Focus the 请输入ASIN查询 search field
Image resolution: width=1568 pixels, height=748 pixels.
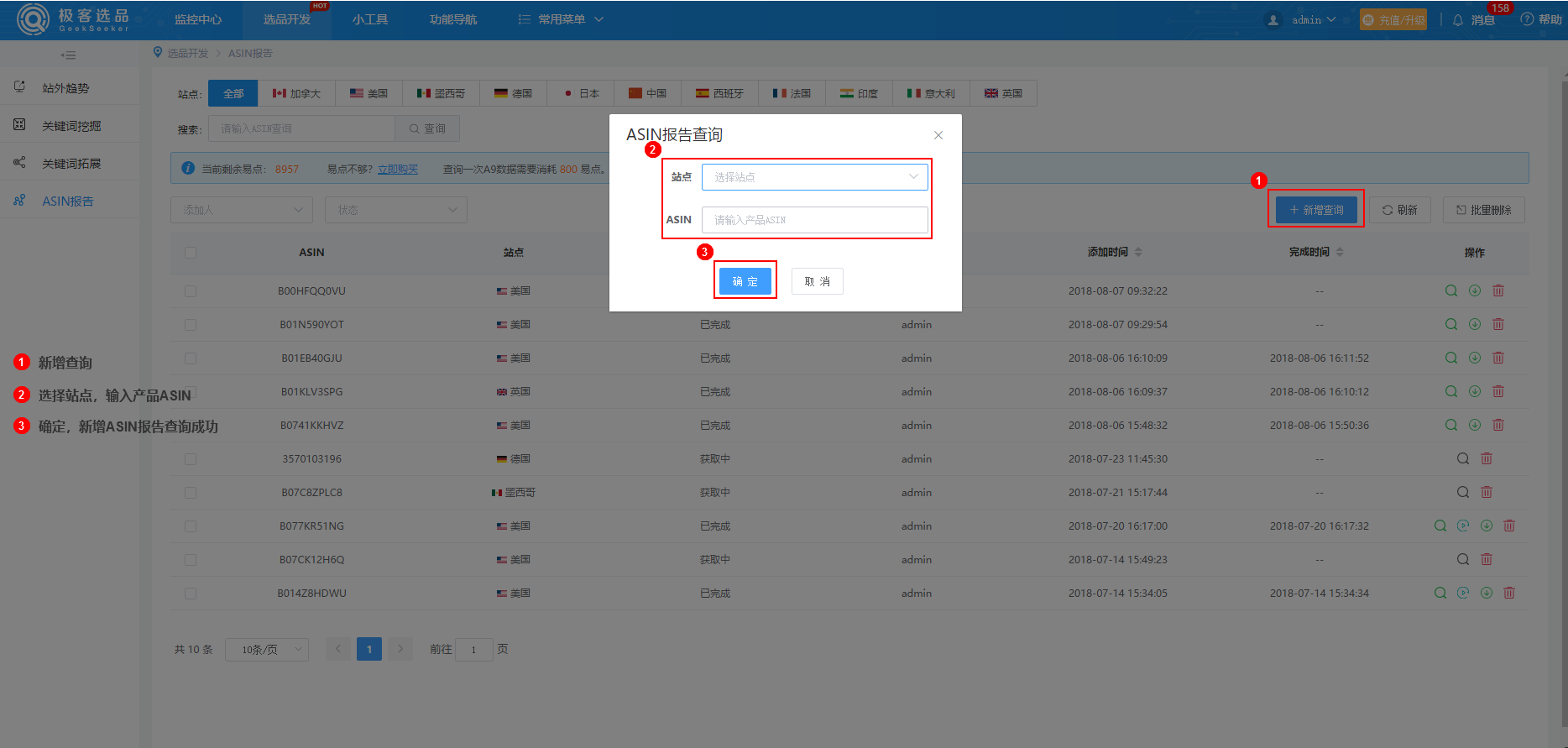point(301,128)
